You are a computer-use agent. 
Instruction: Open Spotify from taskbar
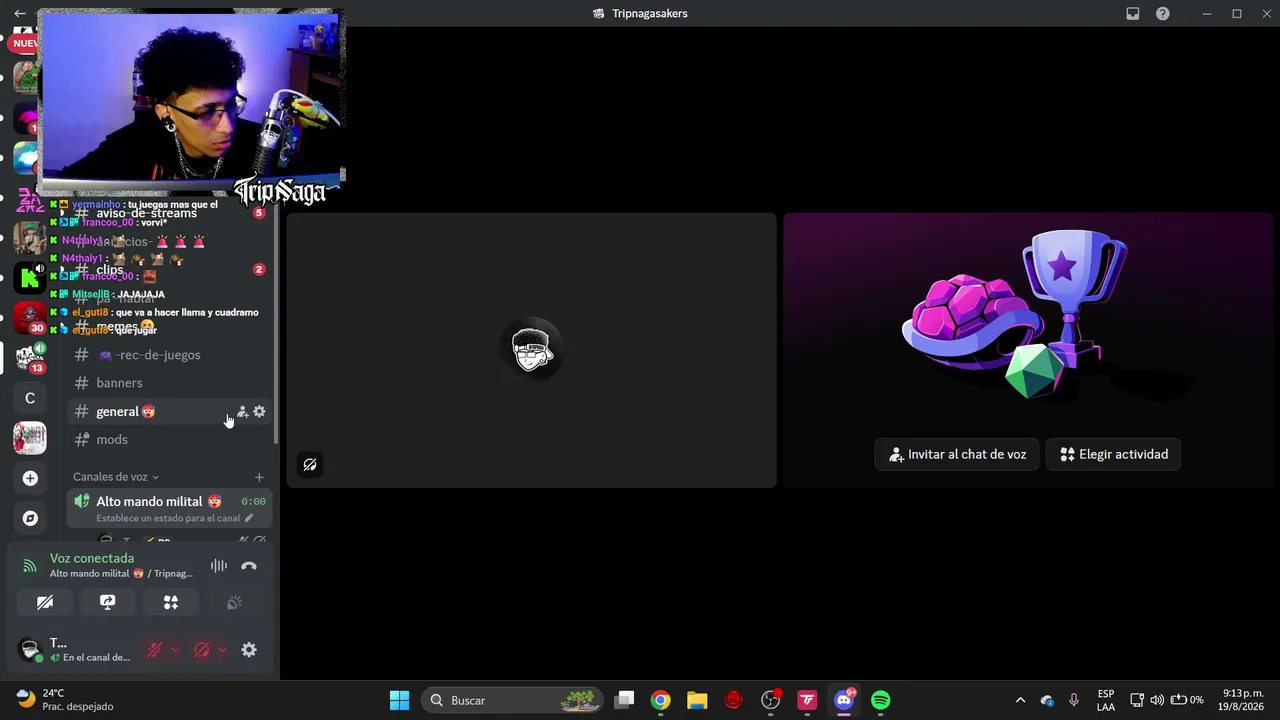tap(880, 700)
